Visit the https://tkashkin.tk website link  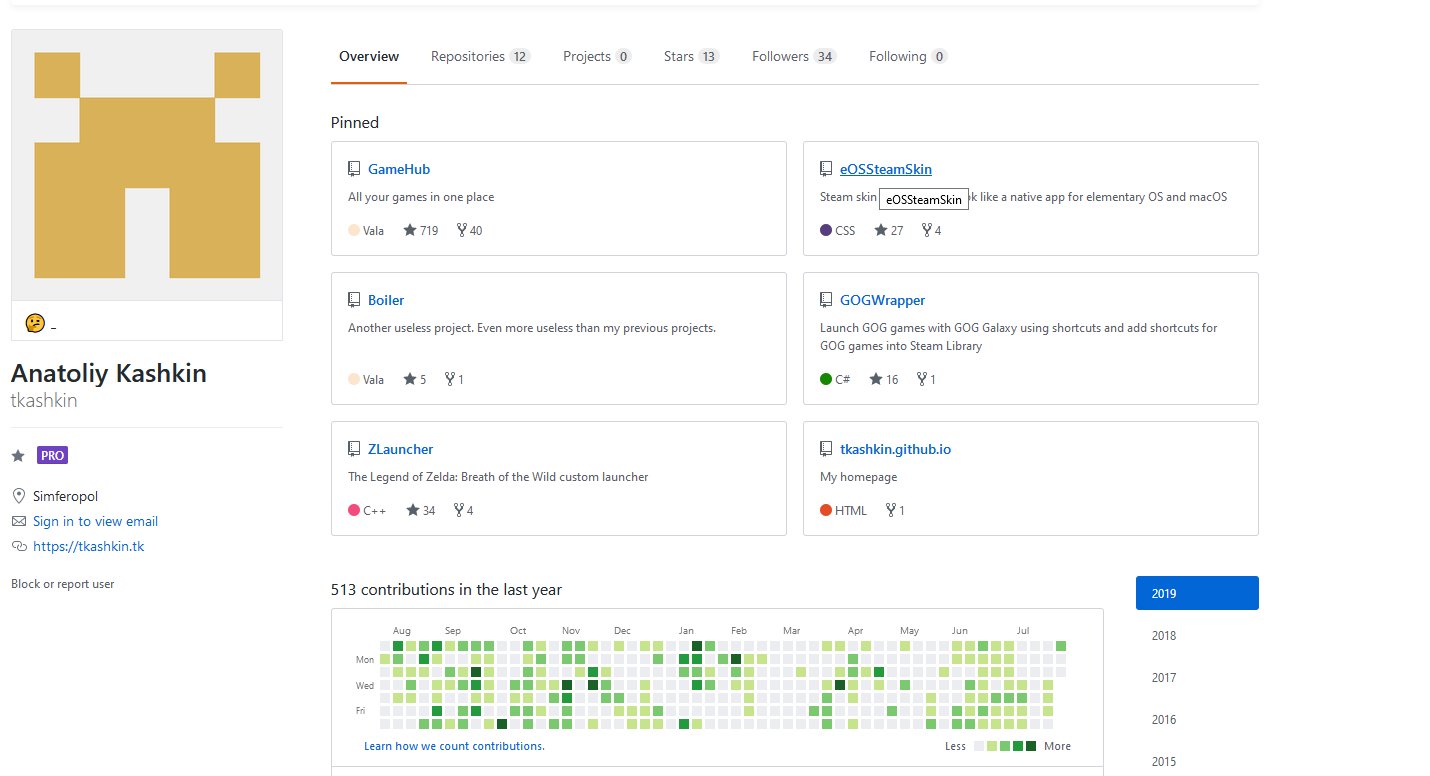tap(88, 546)
